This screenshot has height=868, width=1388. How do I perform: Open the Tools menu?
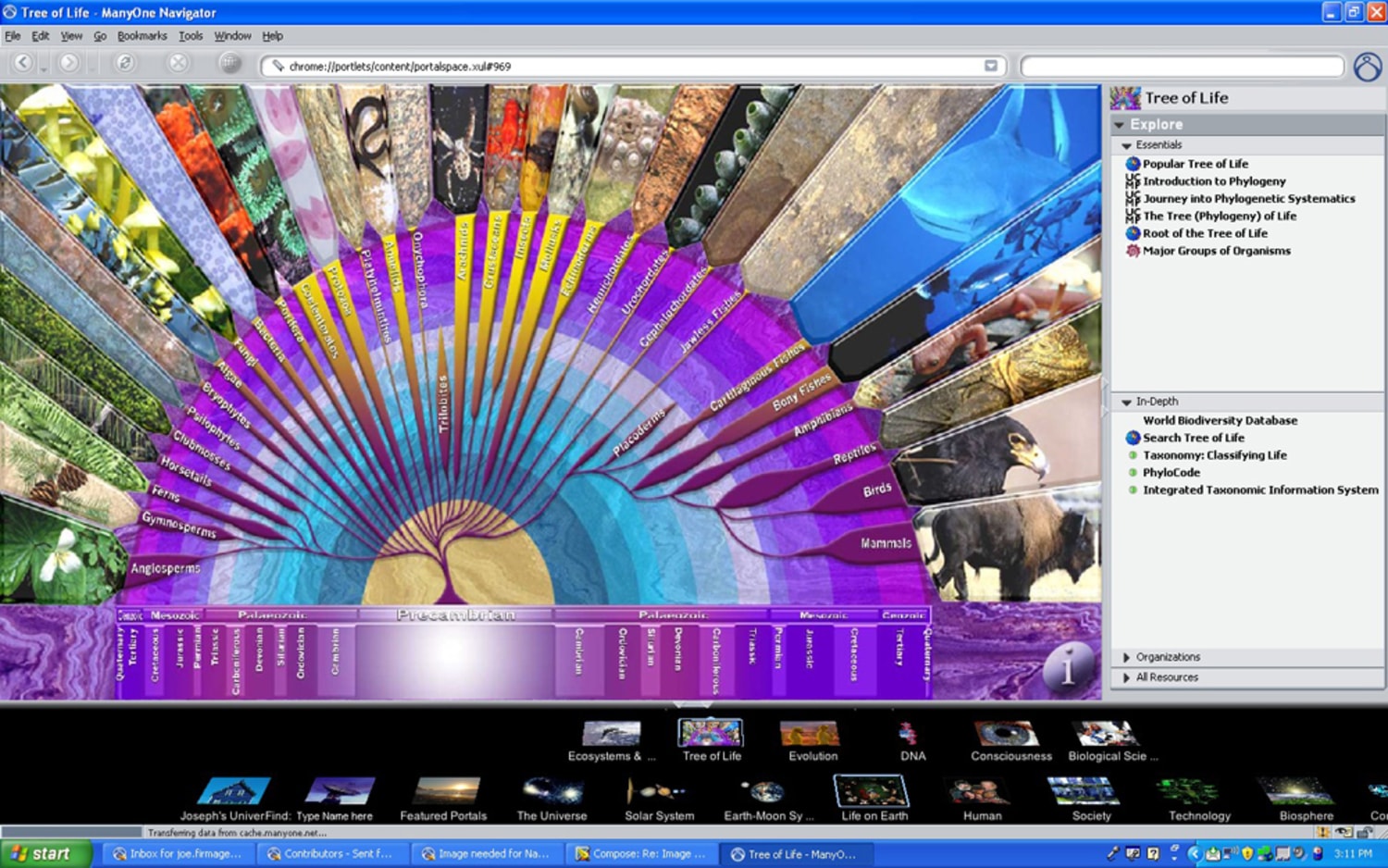click(191, 36)
